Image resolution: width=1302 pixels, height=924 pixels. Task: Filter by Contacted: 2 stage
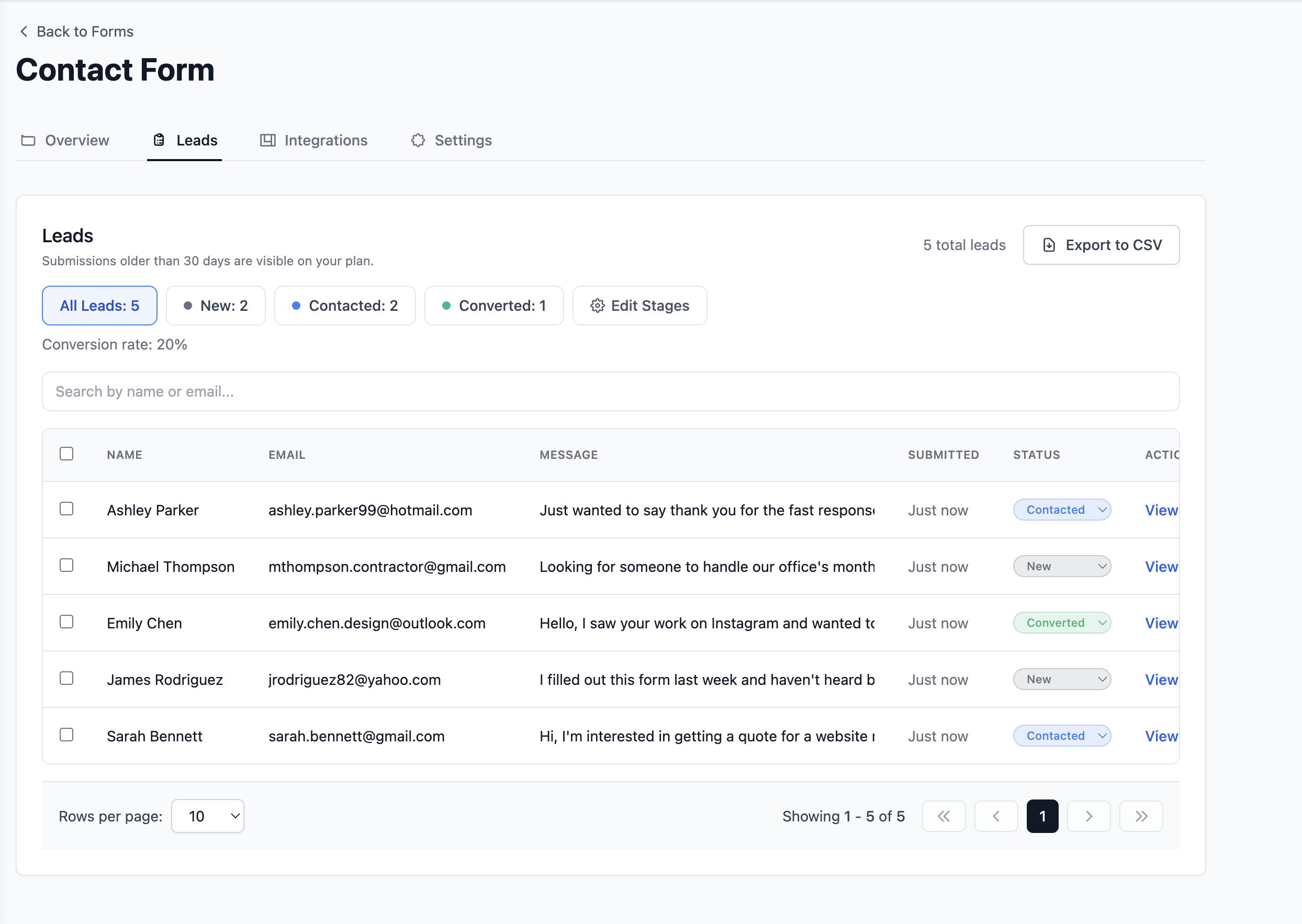click(345, 306)
